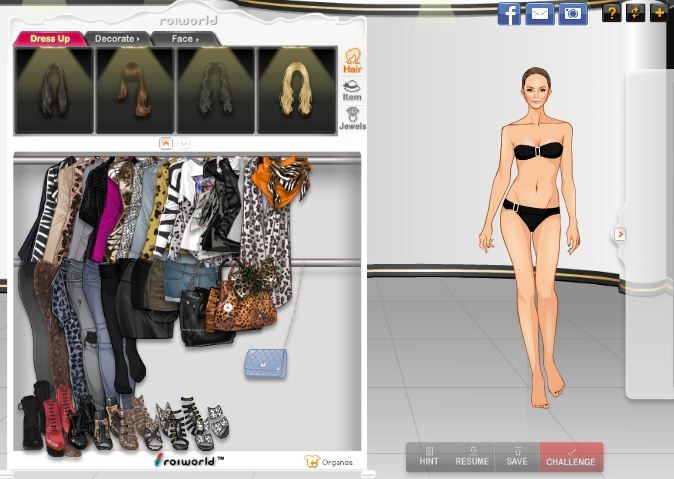
Task: Click the orange plus icon
Action: pyautogui.click(x=659, y=13)
